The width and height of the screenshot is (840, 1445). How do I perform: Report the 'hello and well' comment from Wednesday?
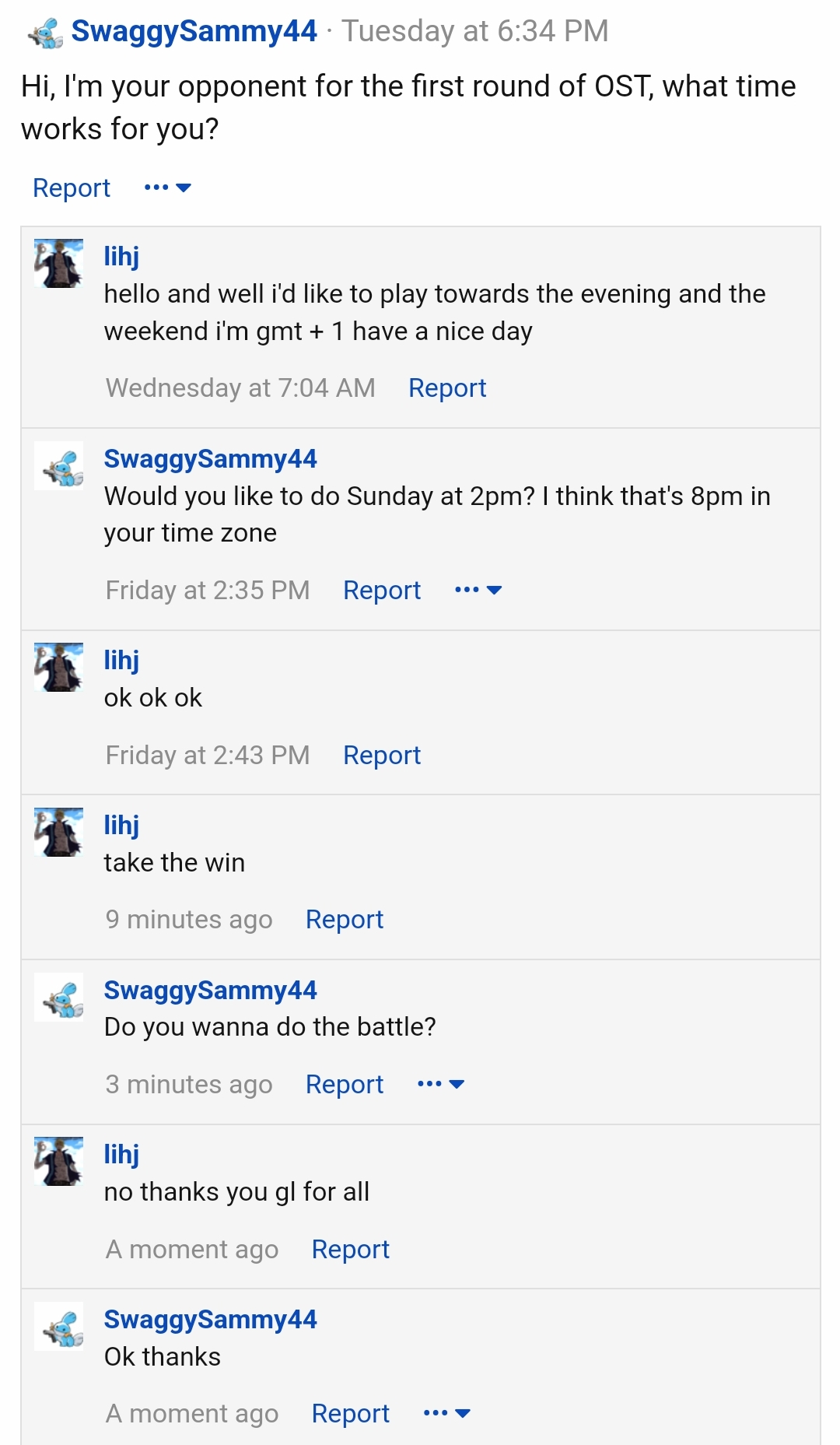447,388
